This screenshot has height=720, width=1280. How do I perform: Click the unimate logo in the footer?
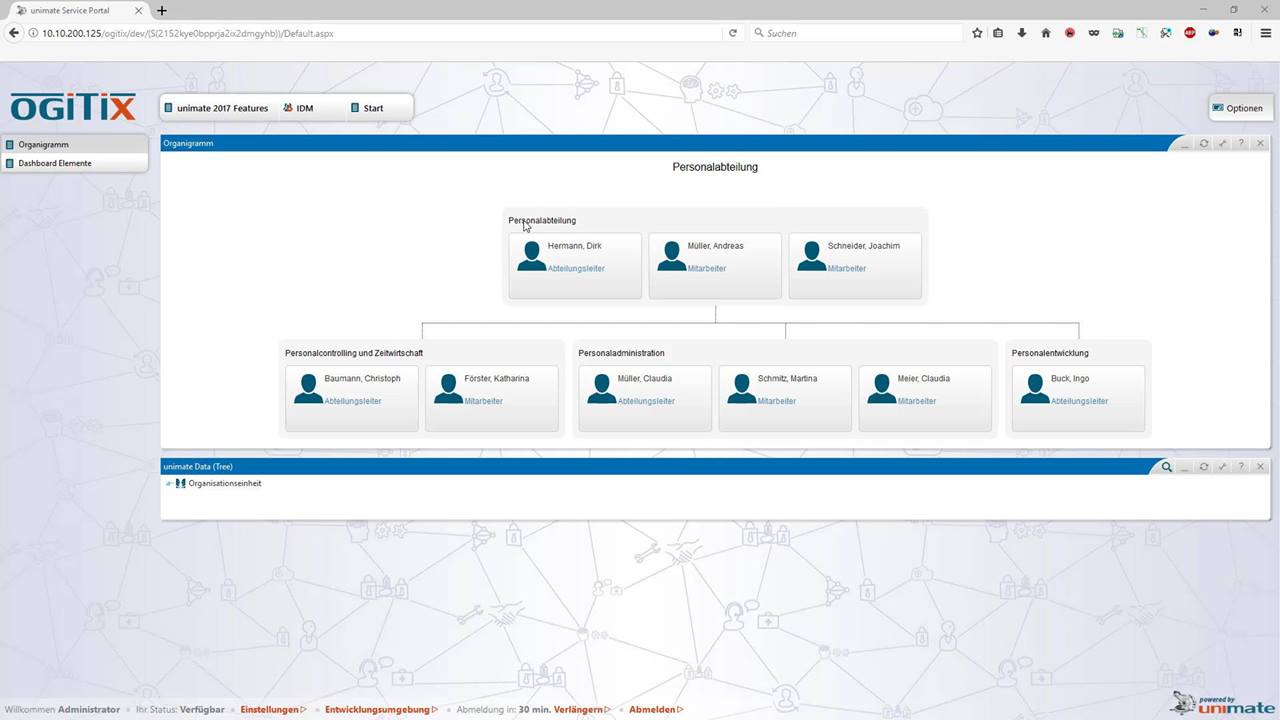pos(1222,704)
